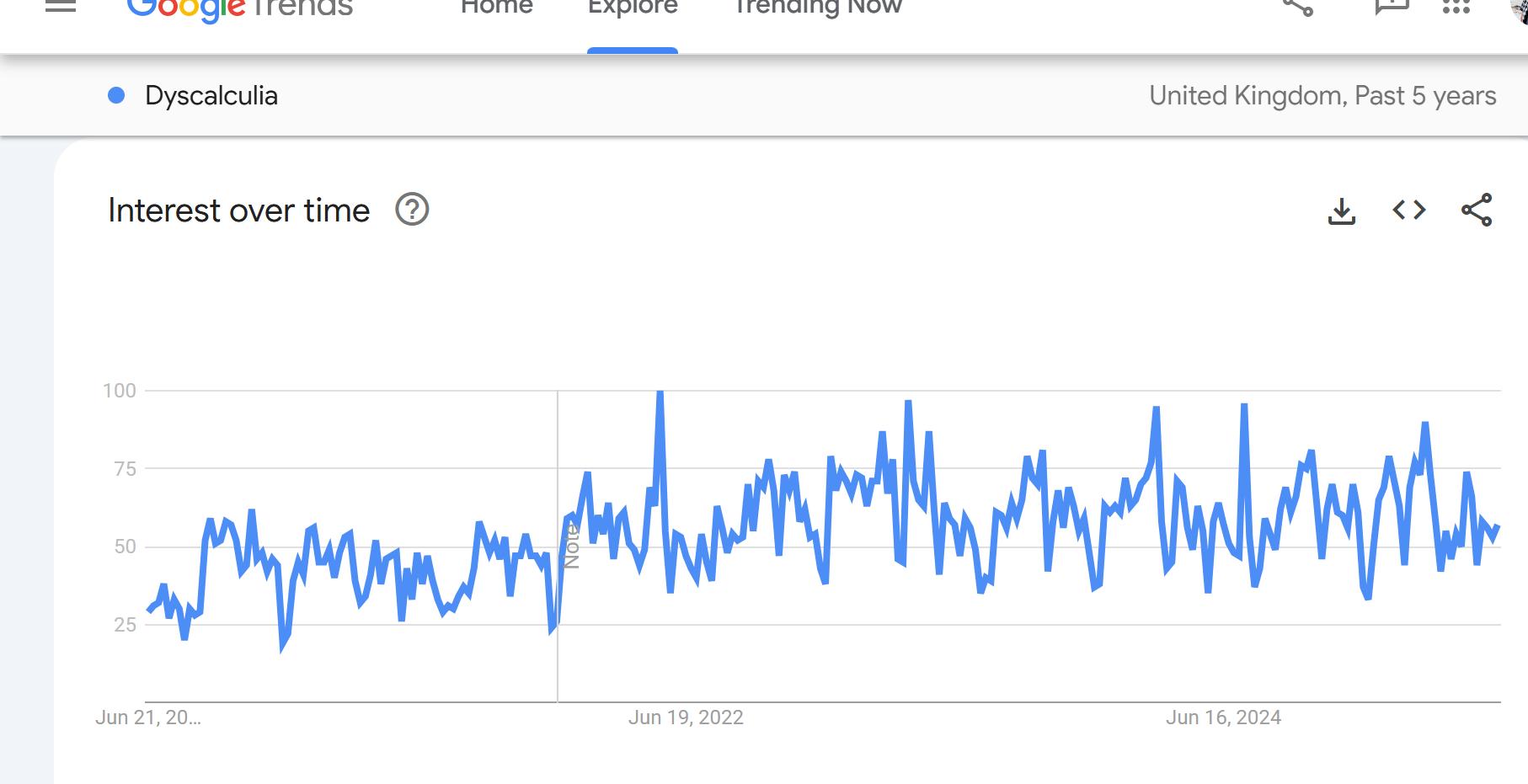The height and width of the screenshot is (784, 1528).
Task: Click the Jun 16, 2024 axis label
Action: click(1223, 717)
